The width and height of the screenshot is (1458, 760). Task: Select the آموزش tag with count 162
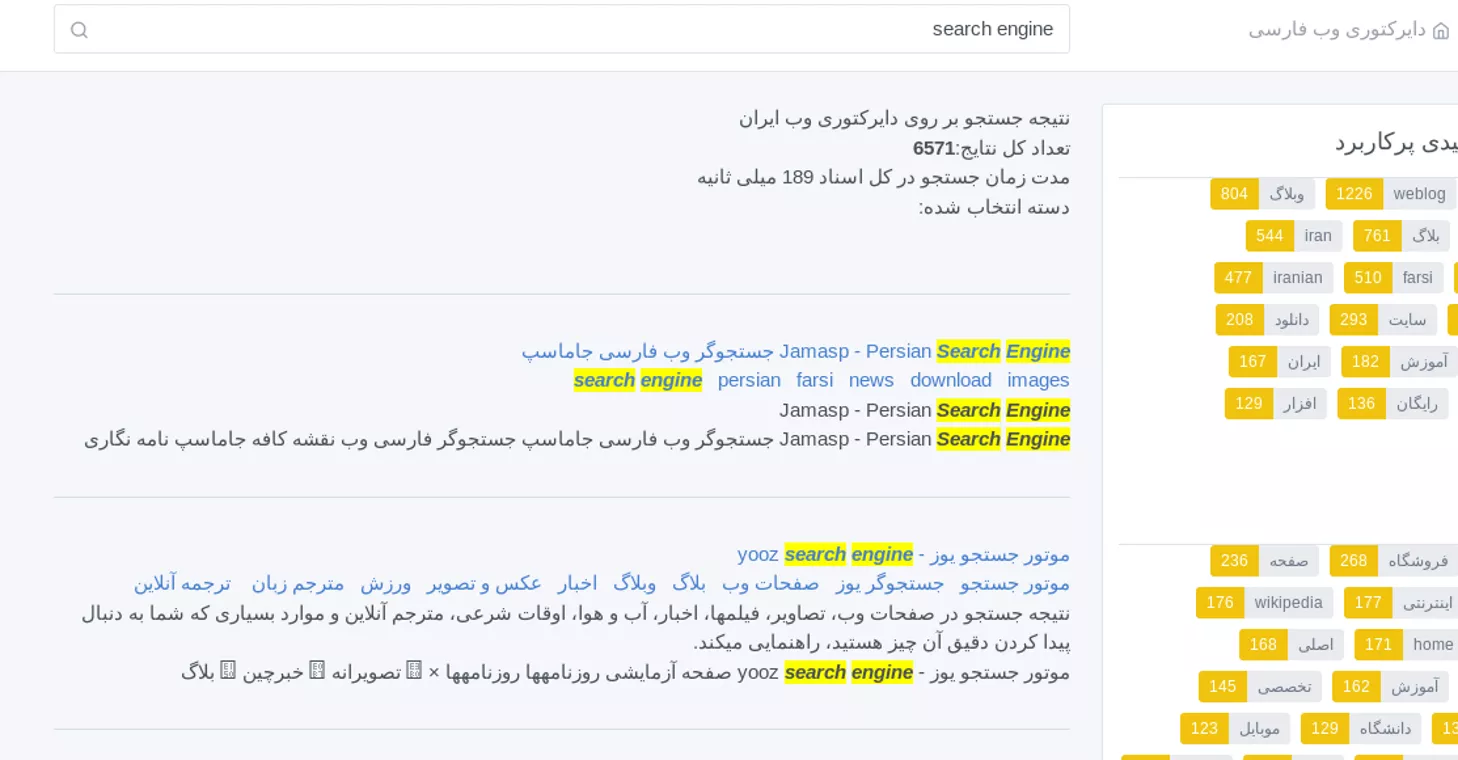(x=1390, y=687)
